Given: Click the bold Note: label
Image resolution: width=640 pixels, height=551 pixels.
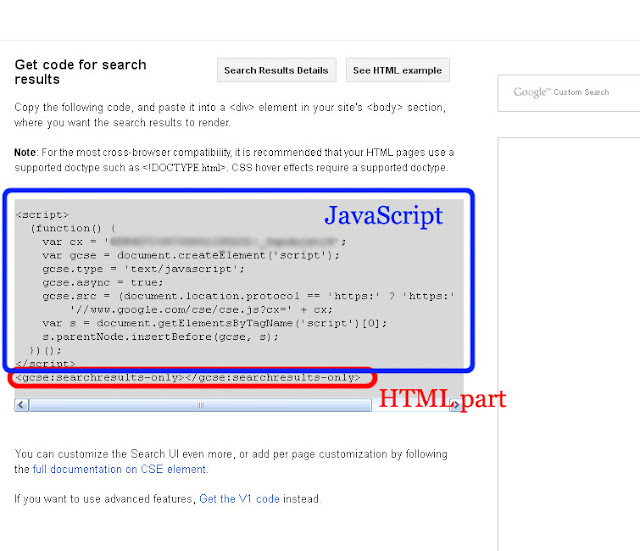Looking at the screenshot, I should [x=26, y=153].
